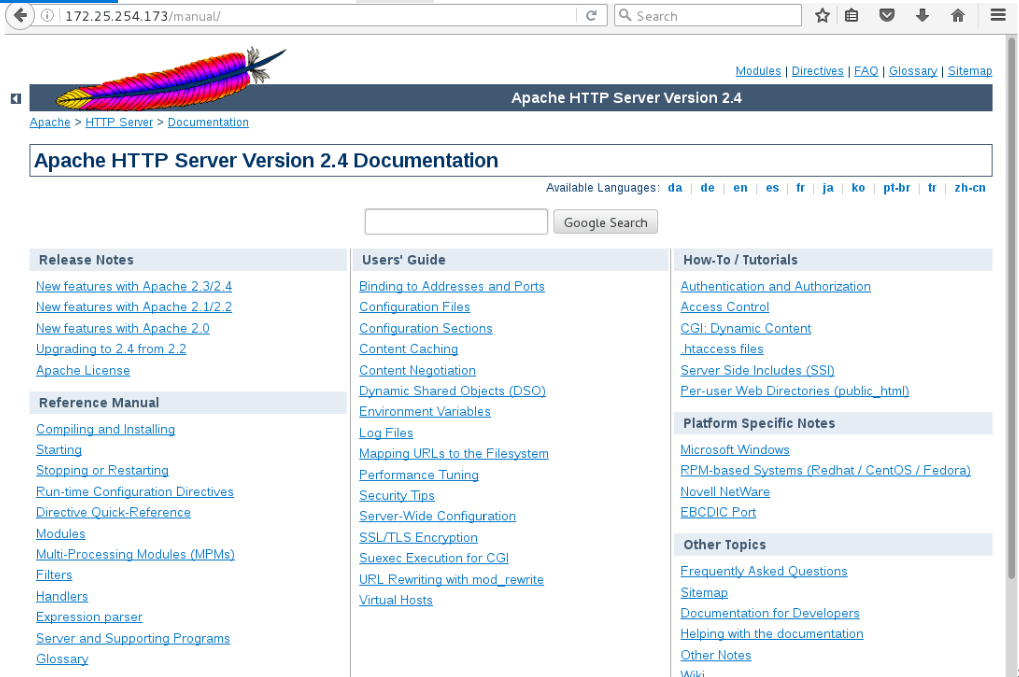Open Authentication and Authorization
This screenshot has height=677, width=1019.
[775, 287]
